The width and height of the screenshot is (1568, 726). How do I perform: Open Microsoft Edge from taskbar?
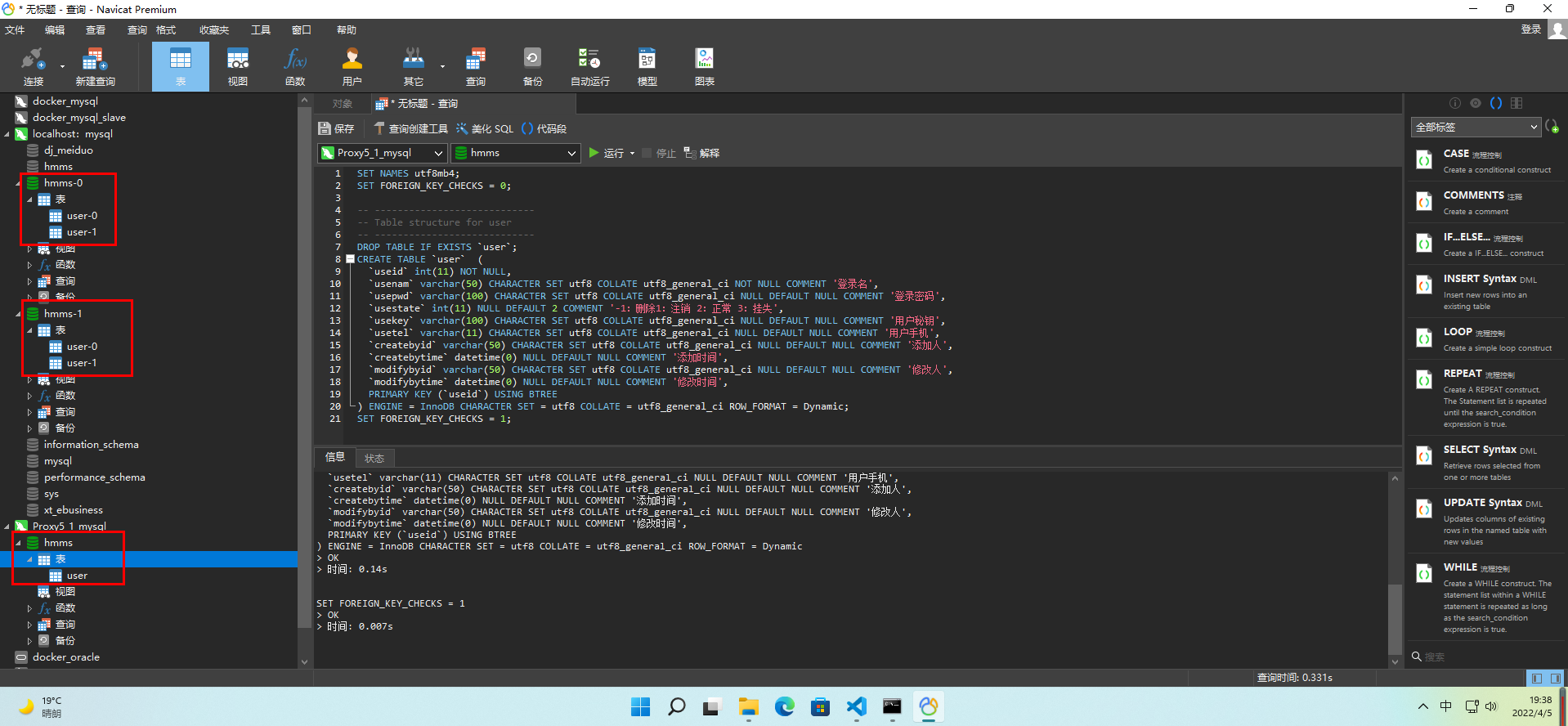pyautogui.click(x=785, y=706)
